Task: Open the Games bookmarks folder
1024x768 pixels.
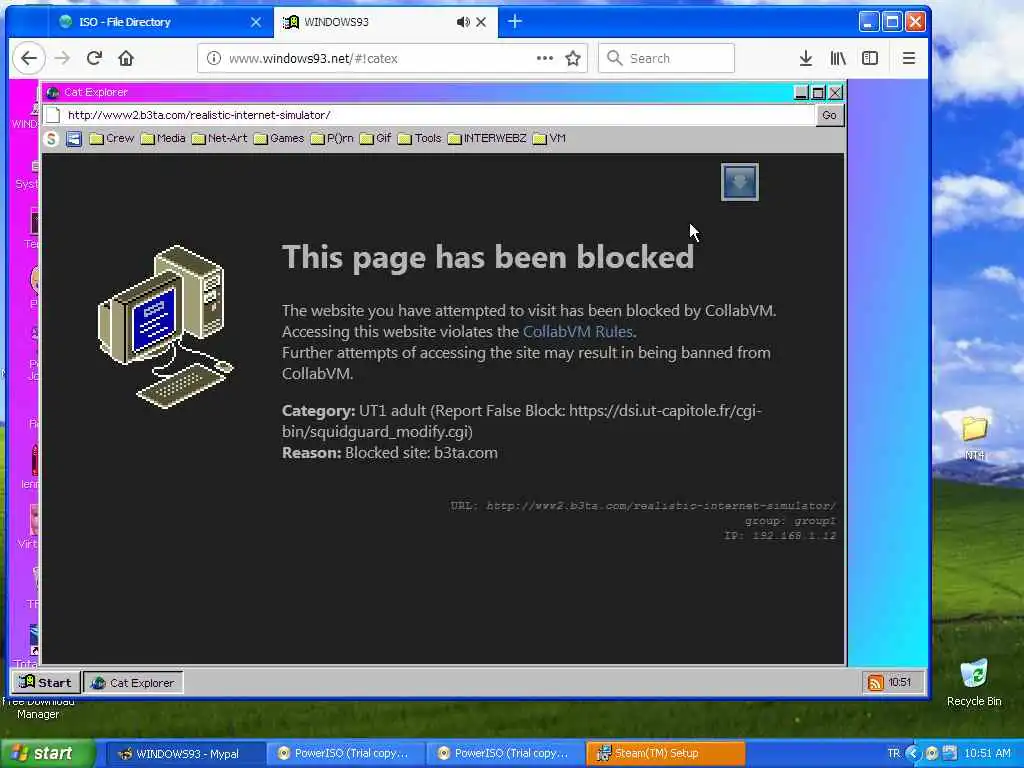Action: click(x=279, y=138)
